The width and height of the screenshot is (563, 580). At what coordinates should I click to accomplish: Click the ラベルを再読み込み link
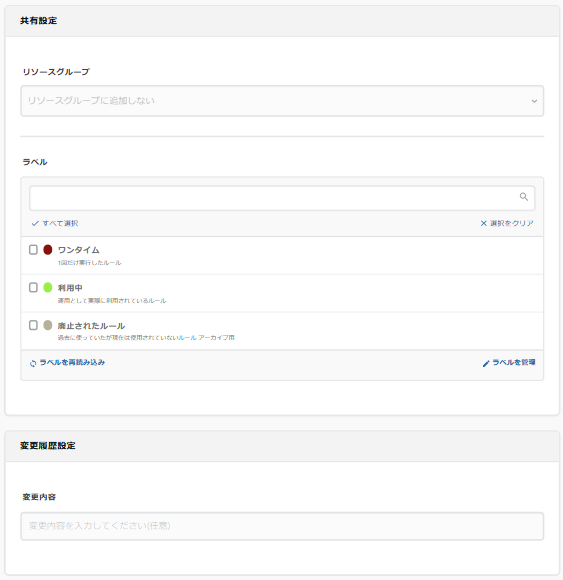tap(72, 362)
